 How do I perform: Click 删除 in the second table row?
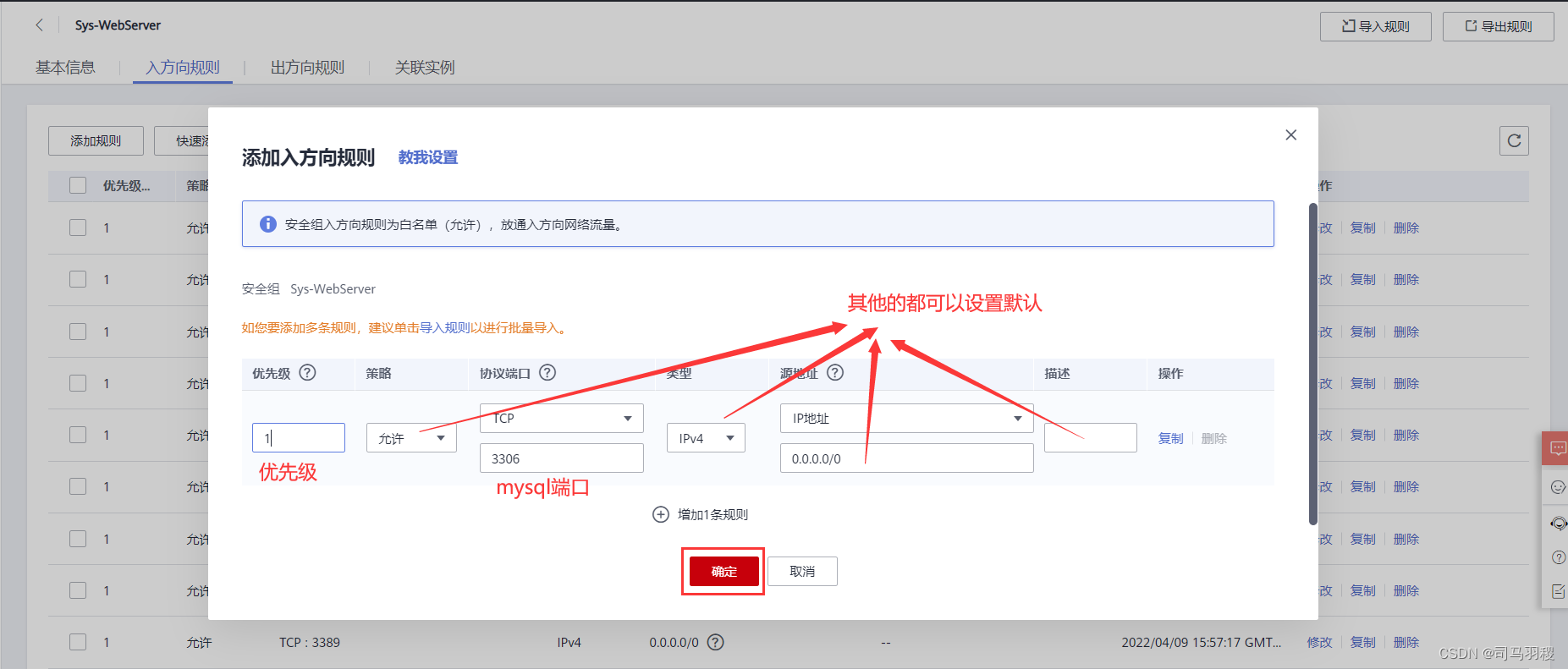pos(1406,279)
